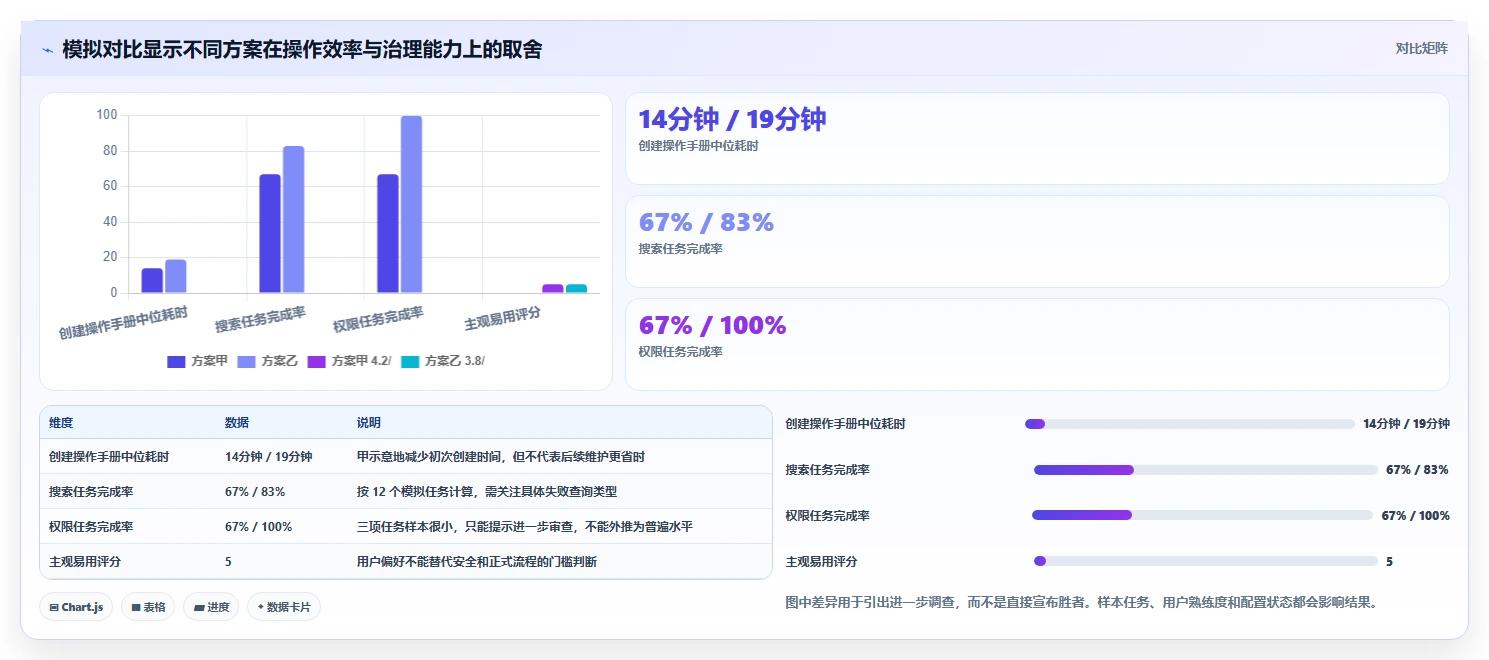Click progress value 67% / 83%
The width and height of the screenshot is (1489, 660).
1417,470
